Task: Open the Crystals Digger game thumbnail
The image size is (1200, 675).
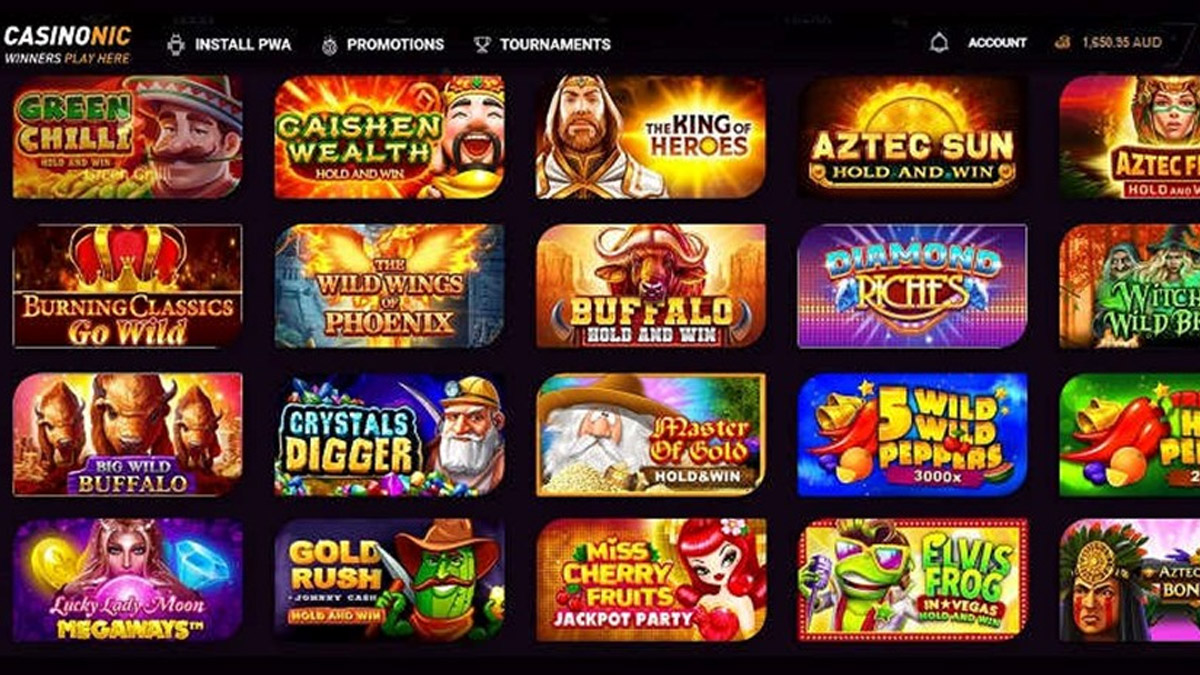Action: point(390,435)
